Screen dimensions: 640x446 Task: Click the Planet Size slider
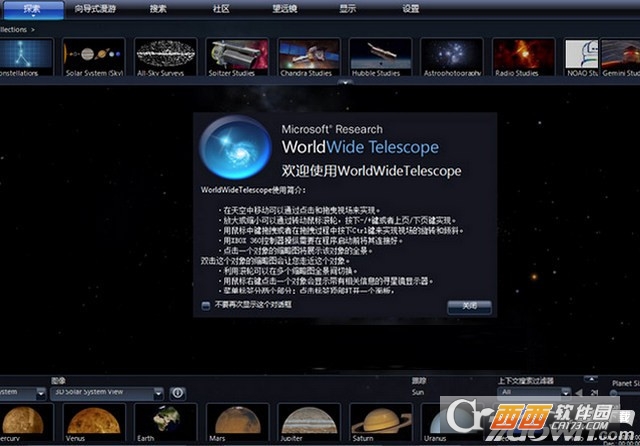(624, 393)
